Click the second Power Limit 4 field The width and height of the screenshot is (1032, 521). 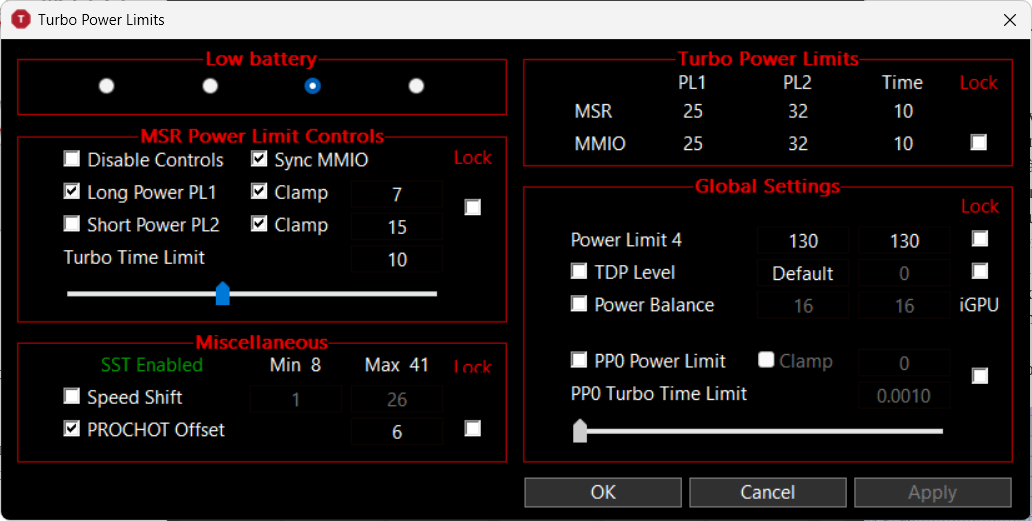pyautogui.click(x=904, y=241)
